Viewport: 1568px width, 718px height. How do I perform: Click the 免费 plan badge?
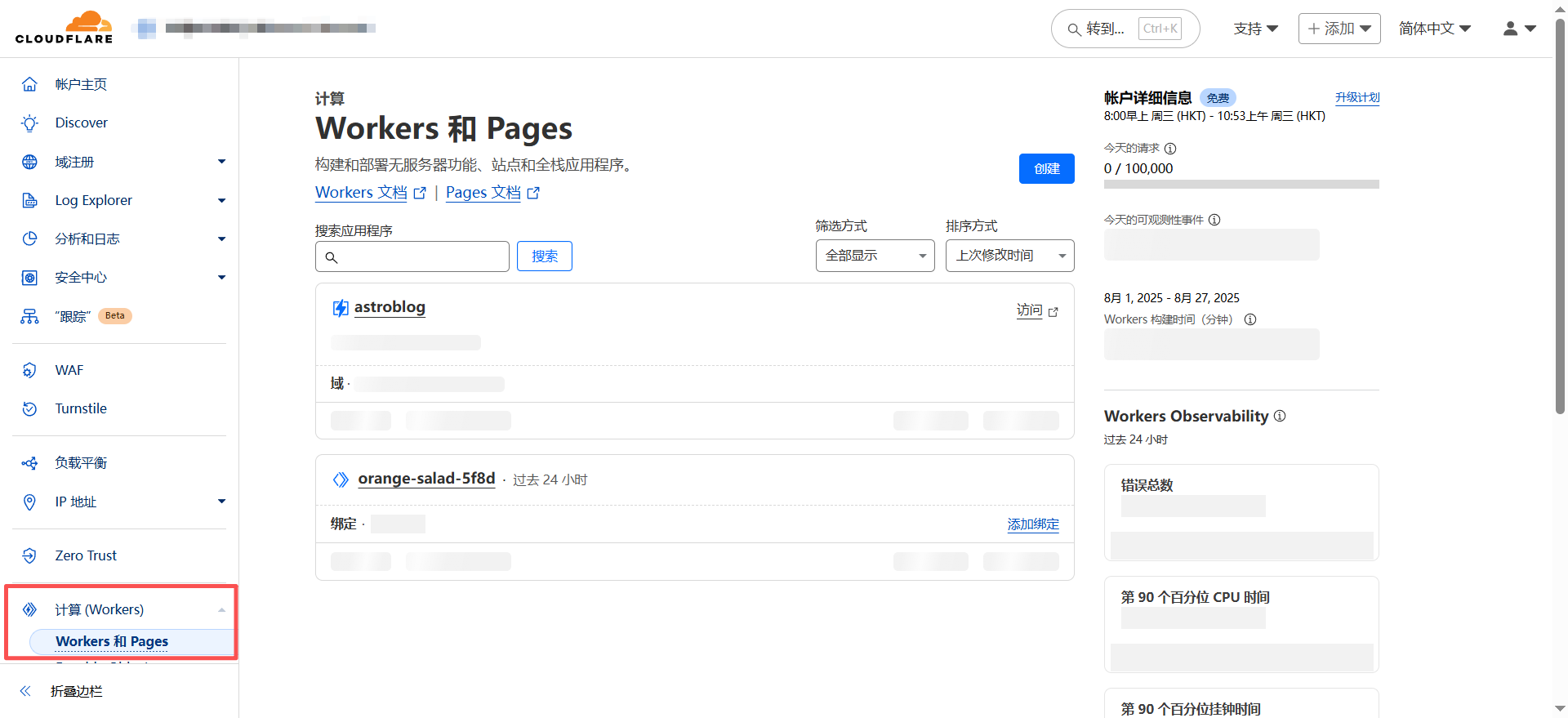[1218, 98]
